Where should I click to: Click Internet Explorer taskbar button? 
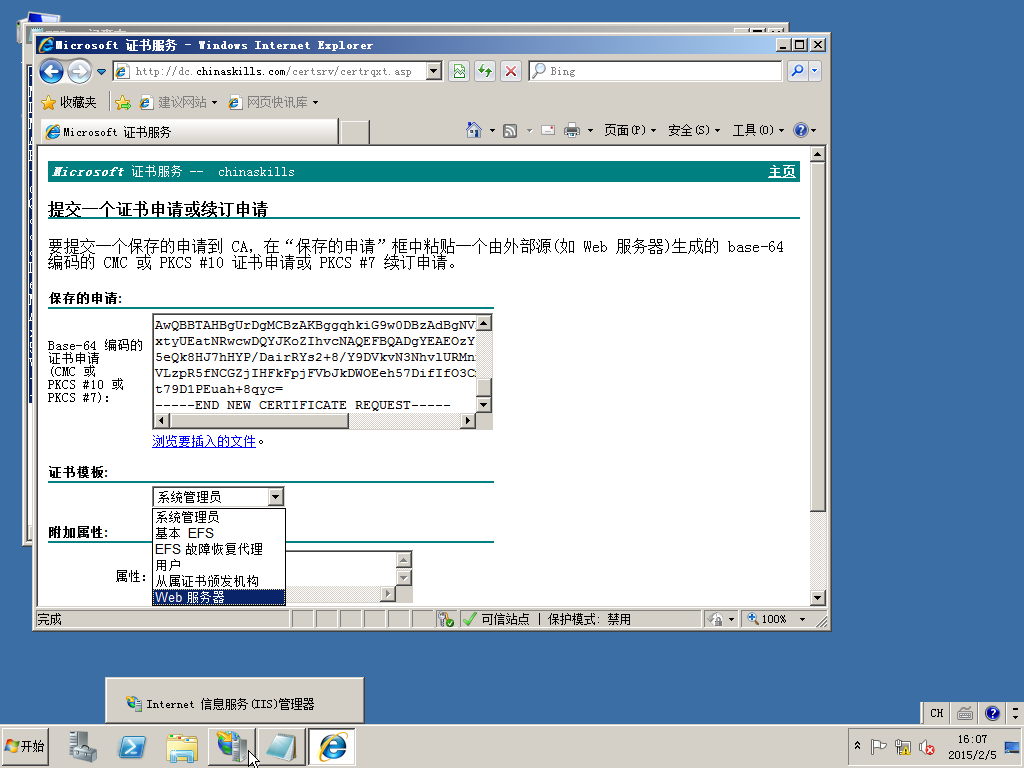point(332,746)
